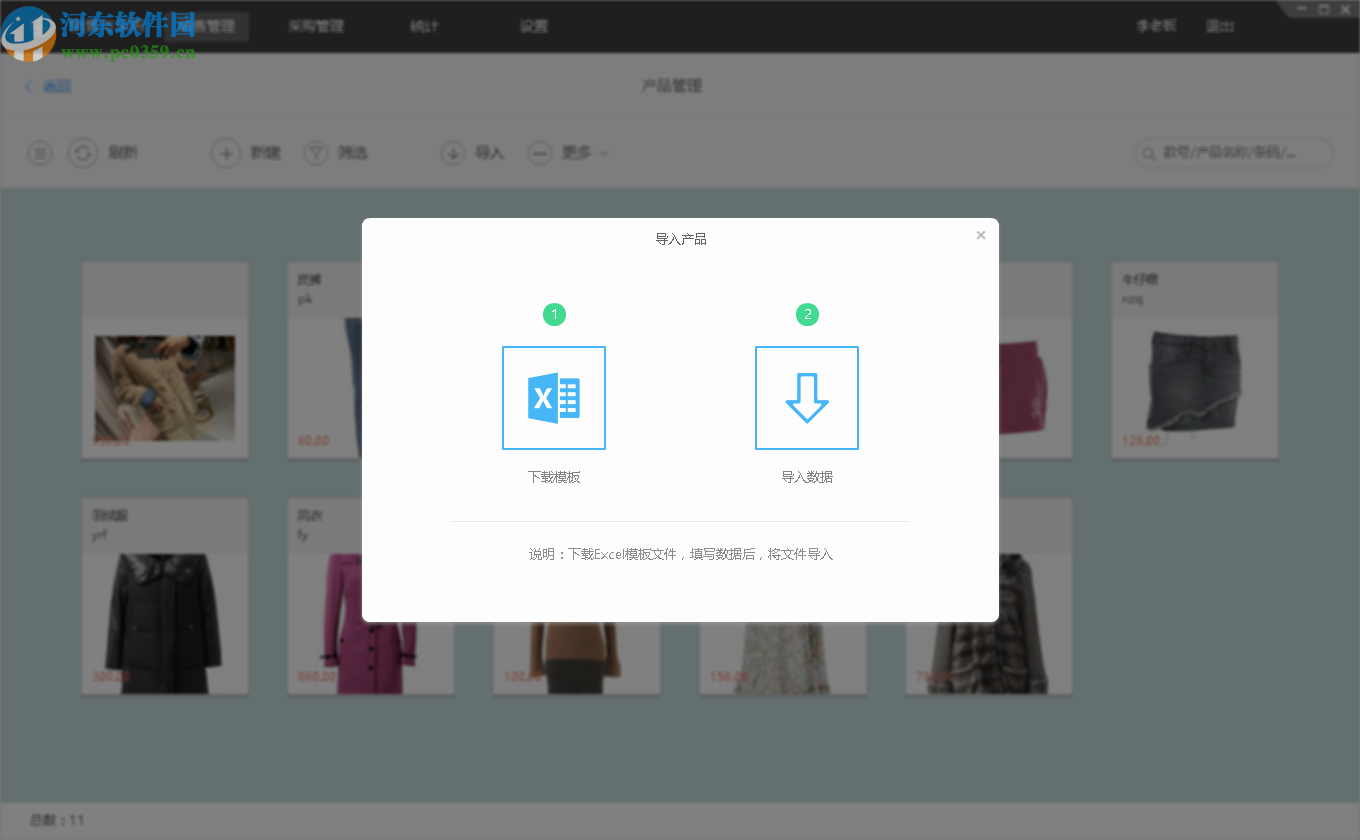
Task: Switch to the 统计 section
Action: coord(423,26)
